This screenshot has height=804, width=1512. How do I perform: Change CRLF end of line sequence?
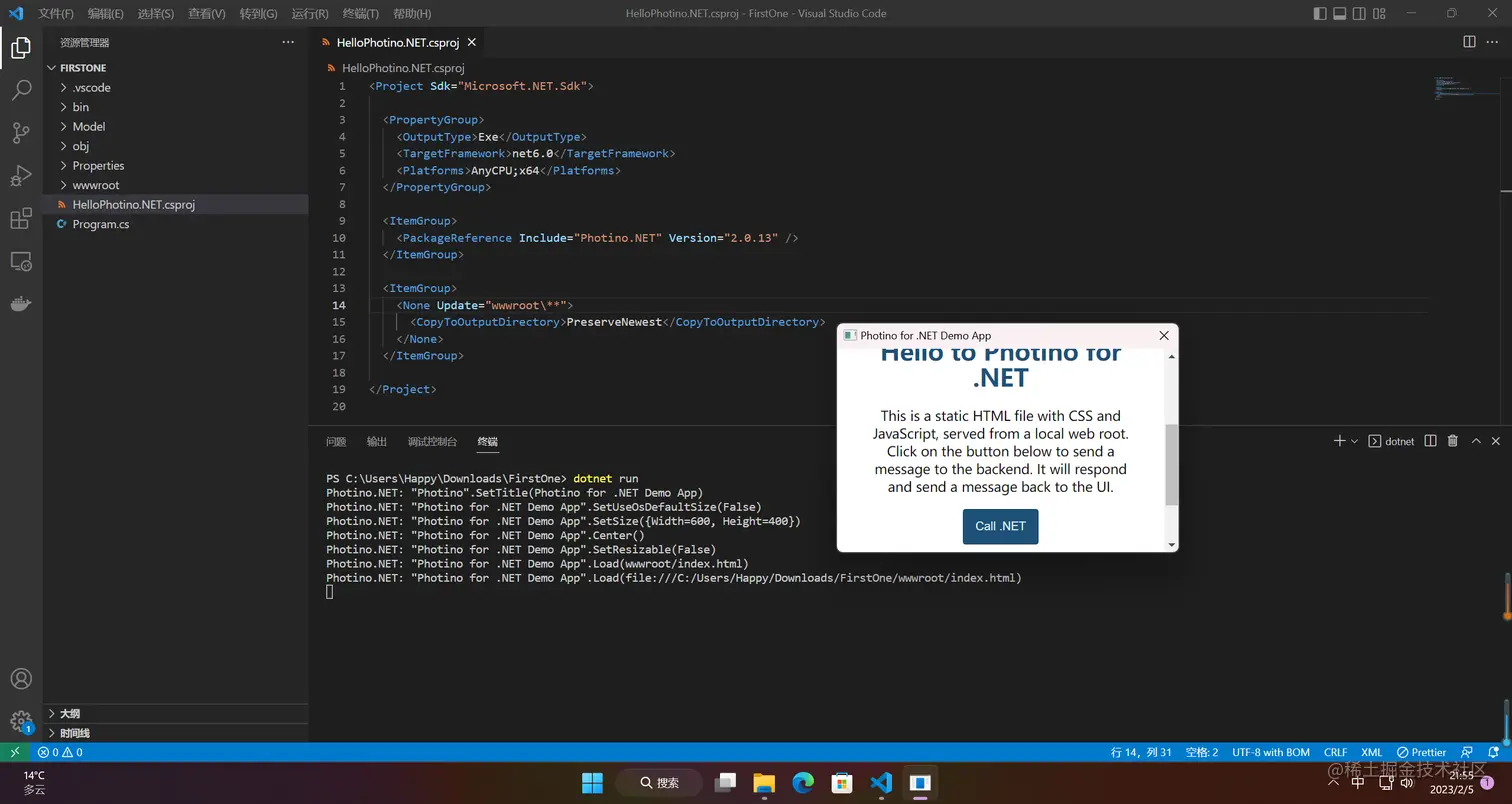(1335, 752)
